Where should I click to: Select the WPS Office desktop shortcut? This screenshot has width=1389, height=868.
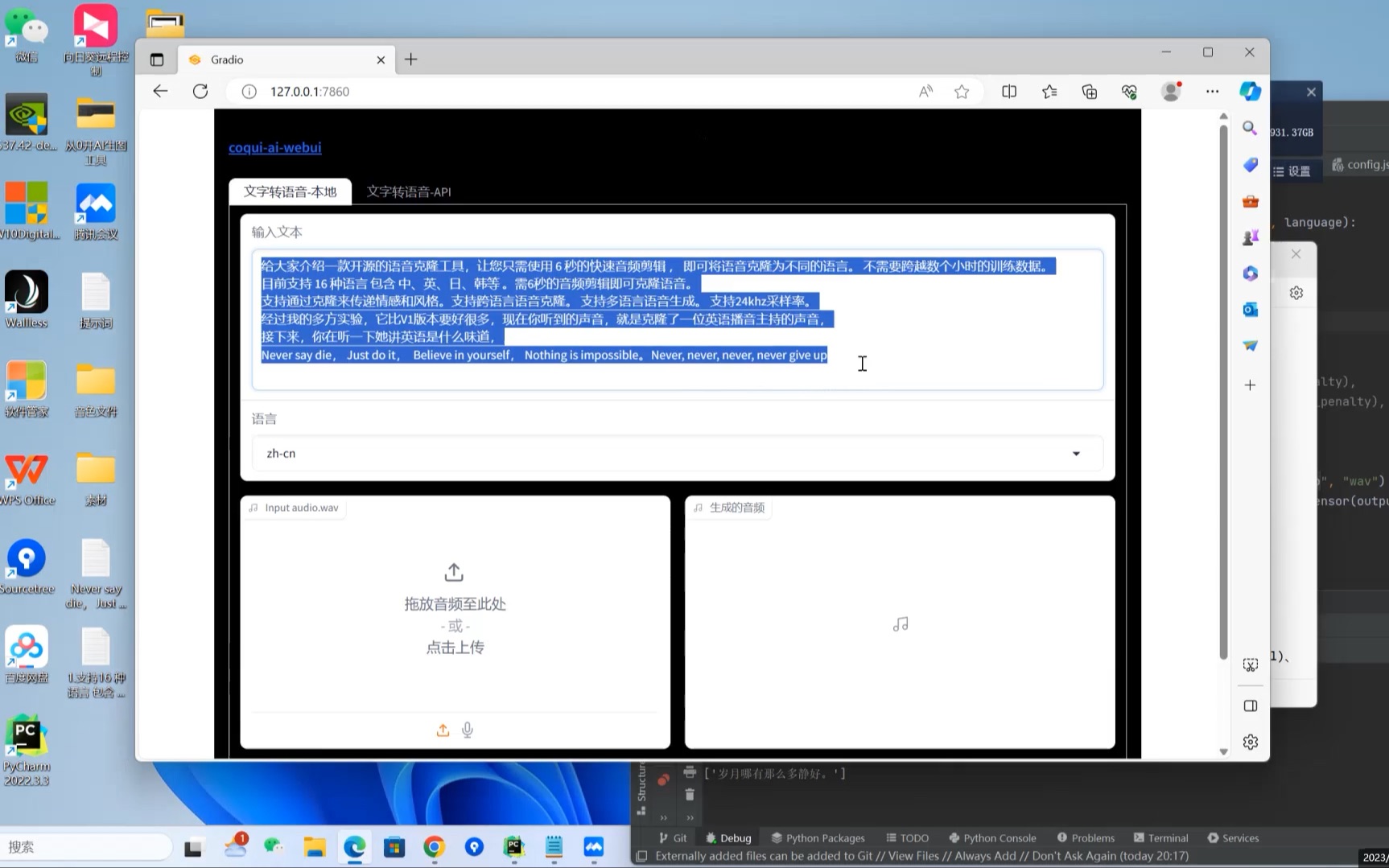tap(27, 479)
